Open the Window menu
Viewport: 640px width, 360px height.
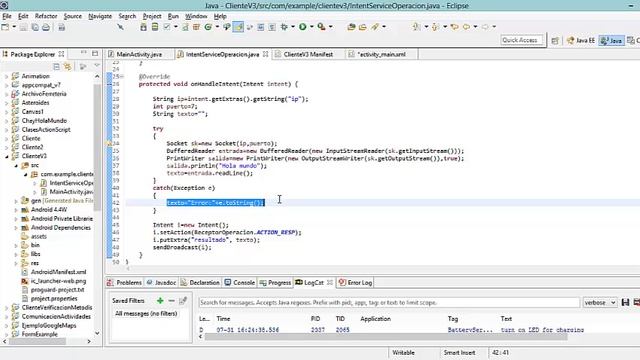196,16
